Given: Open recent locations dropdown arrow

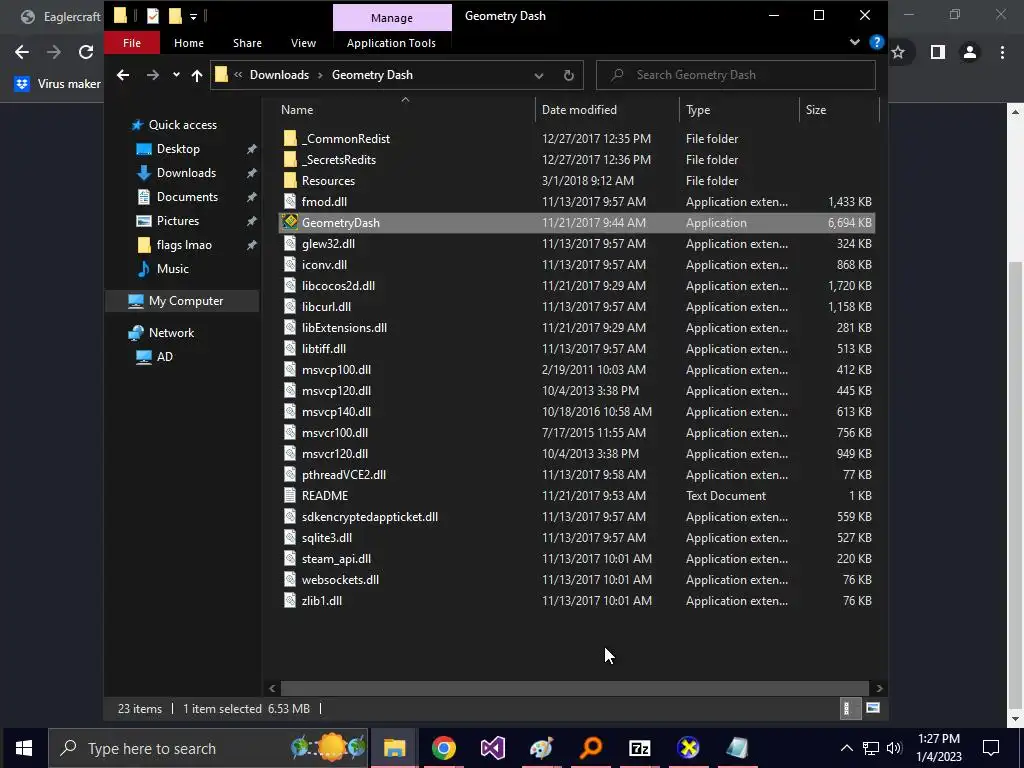Looking at the screenshot, I should coord(176,75).
